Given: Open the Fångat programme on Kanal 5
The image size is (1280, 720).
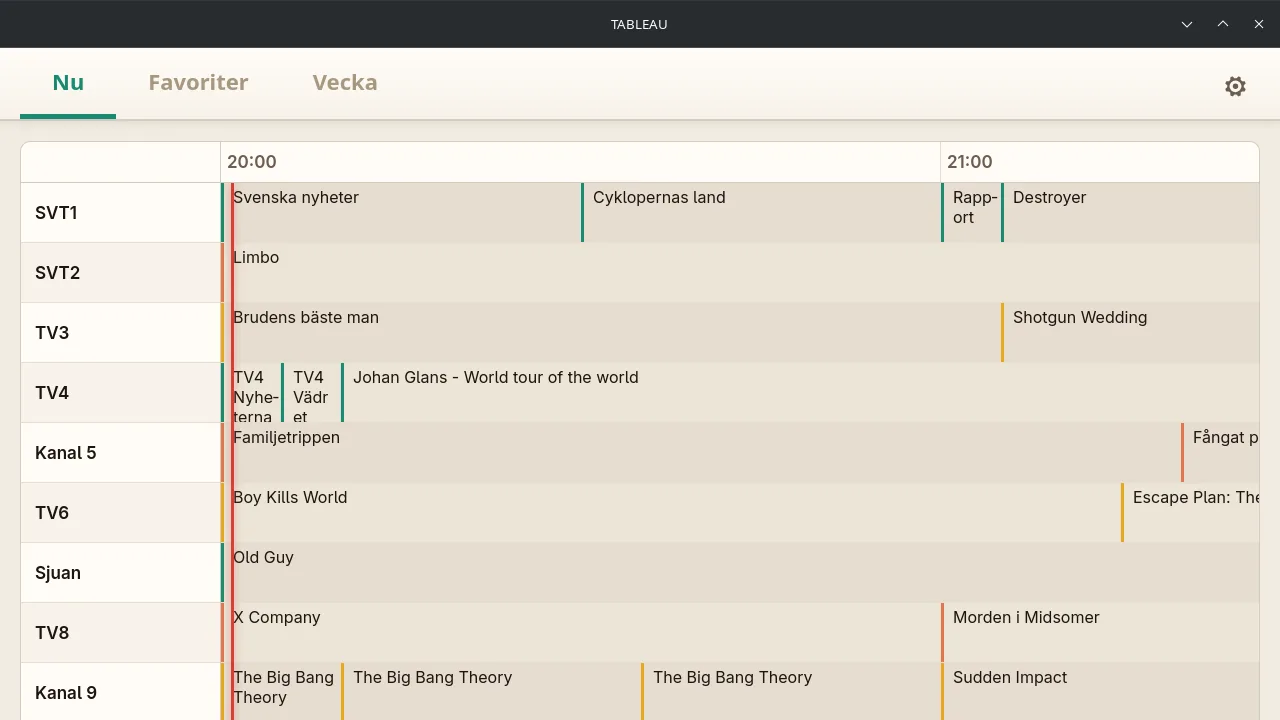Looking at the screenshot, I should 1220,452.
